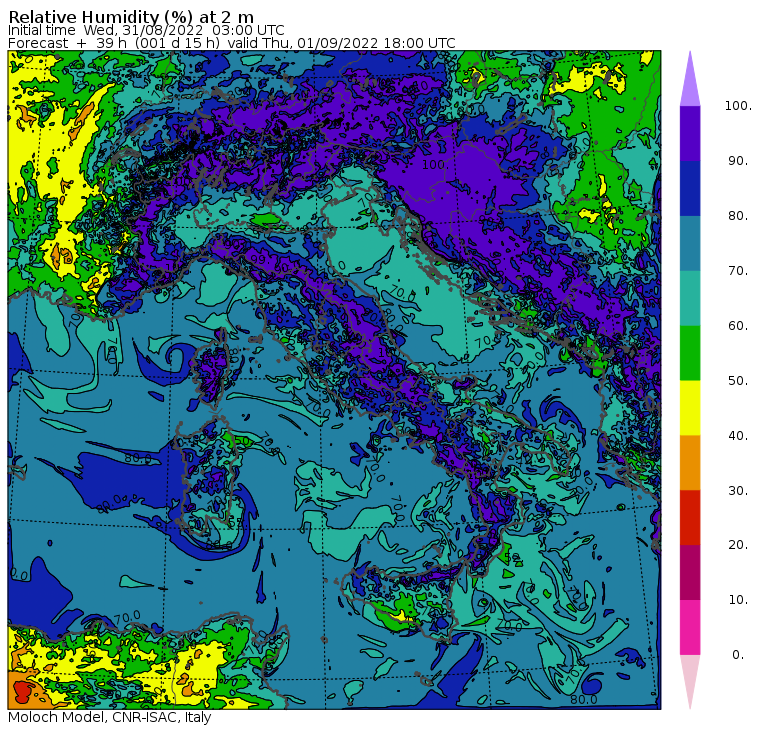
Task: Select the steel blue 70–80 legend band
Action: 690,243
